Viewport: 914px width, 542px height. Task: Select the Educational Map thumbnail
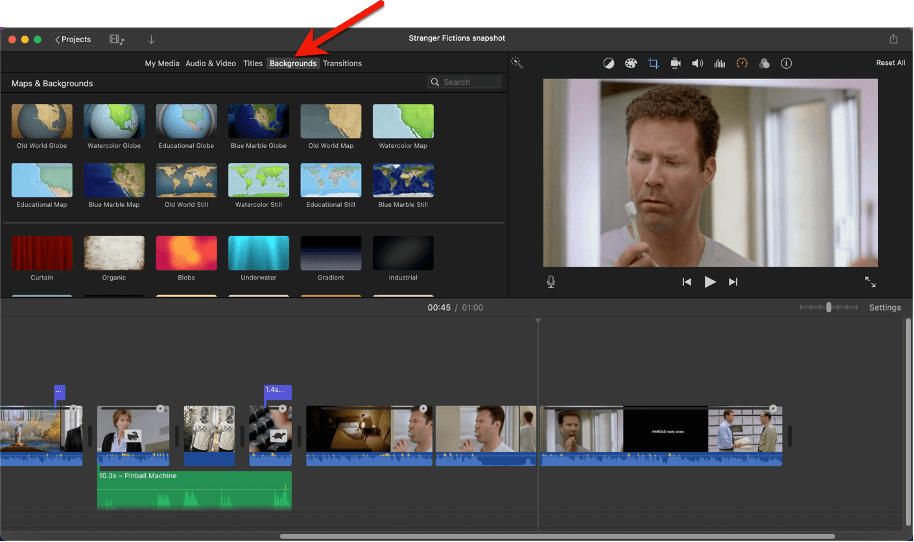(42, 180)
